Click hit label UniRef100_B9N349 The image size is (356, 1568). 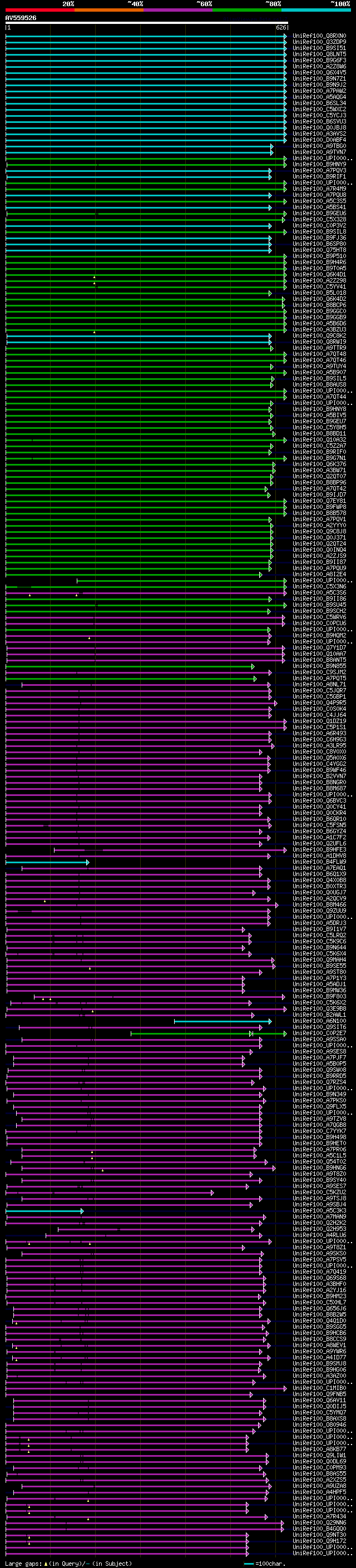[x=319, y=1095]
